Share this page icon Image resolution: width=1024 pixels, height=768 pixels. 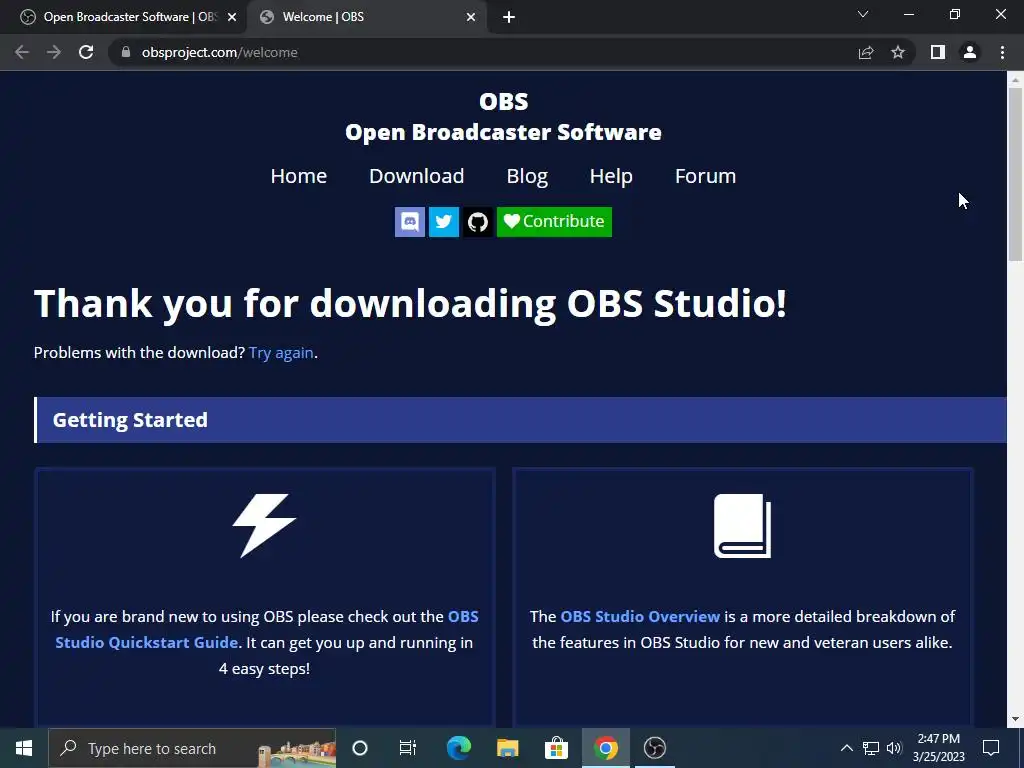pyautogui.click(x=866, y=52)
